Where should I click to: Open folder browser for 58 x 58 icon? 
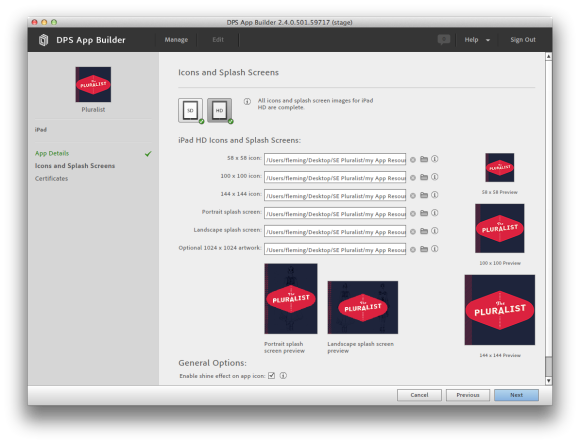click(x=424, y=159)
